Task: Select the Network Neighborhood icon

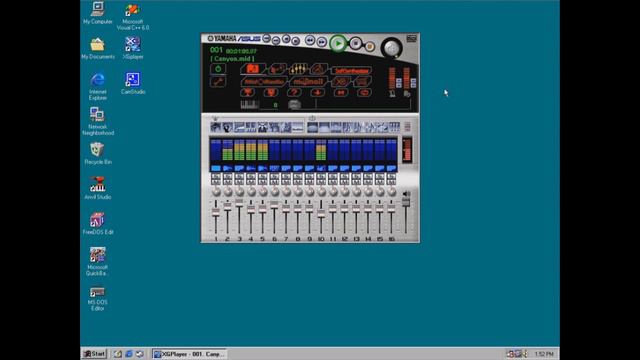Action: point(98,121)
